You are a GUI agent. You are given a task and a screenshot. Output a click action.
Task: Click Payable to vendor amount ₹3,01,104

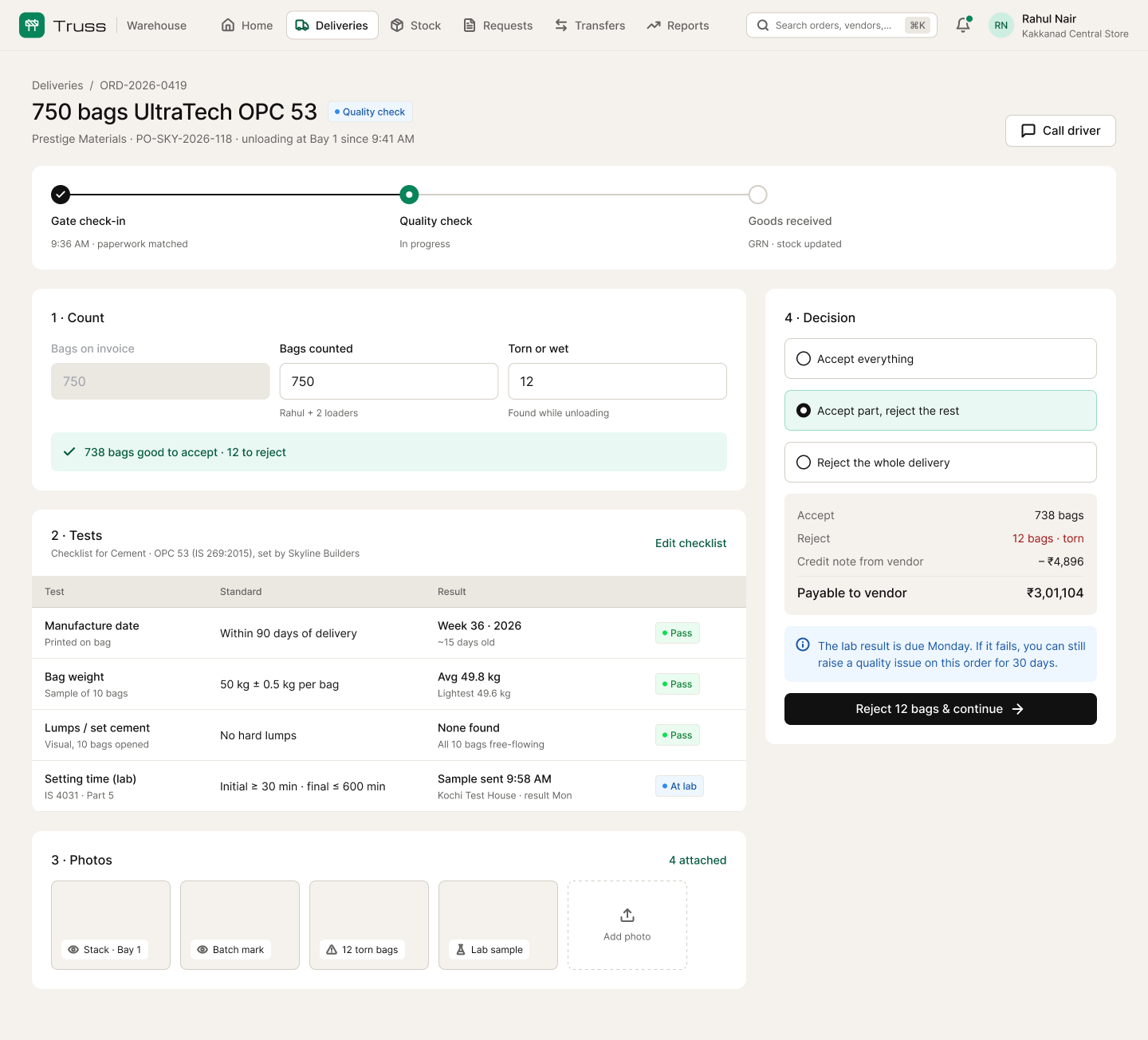[x=1055, y=593]
